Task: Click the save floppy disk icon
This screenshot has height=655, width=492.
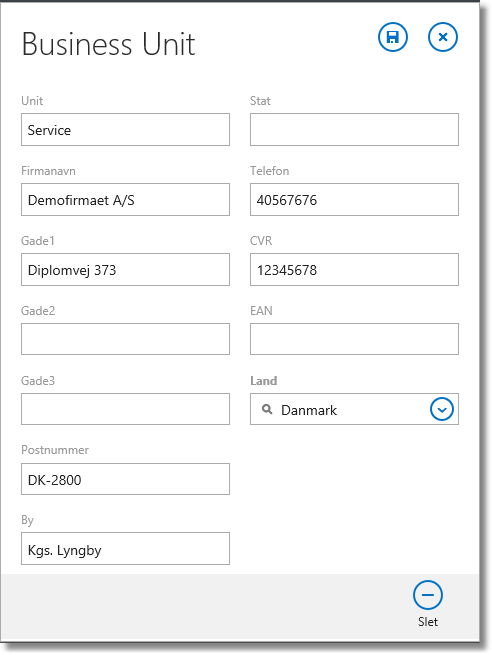Action: (393, 37)
